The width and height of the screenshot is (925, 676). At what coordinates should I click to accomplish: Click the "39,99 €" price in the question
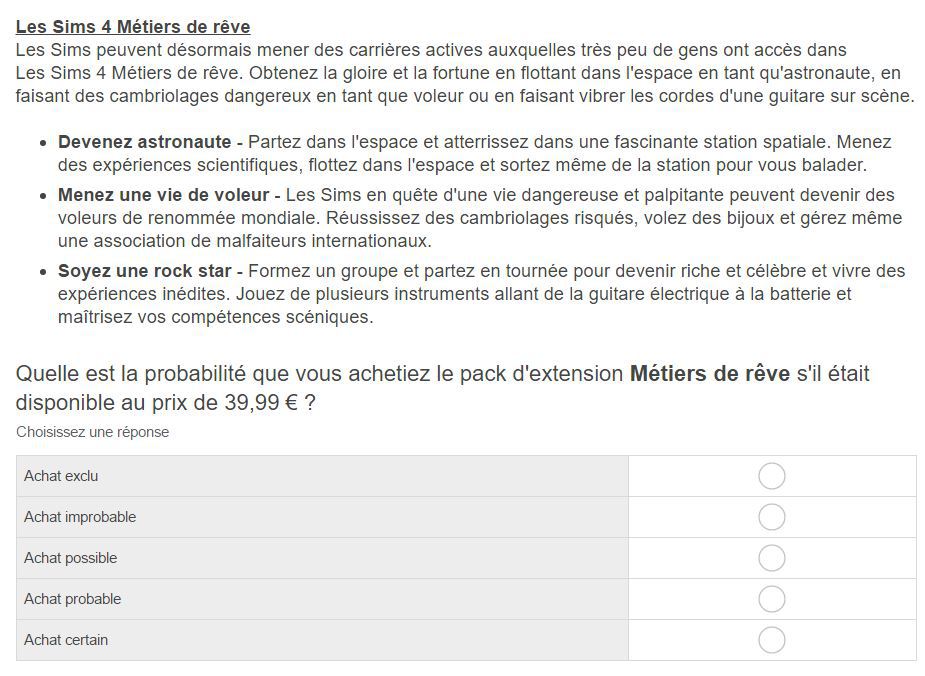(261, 402)
